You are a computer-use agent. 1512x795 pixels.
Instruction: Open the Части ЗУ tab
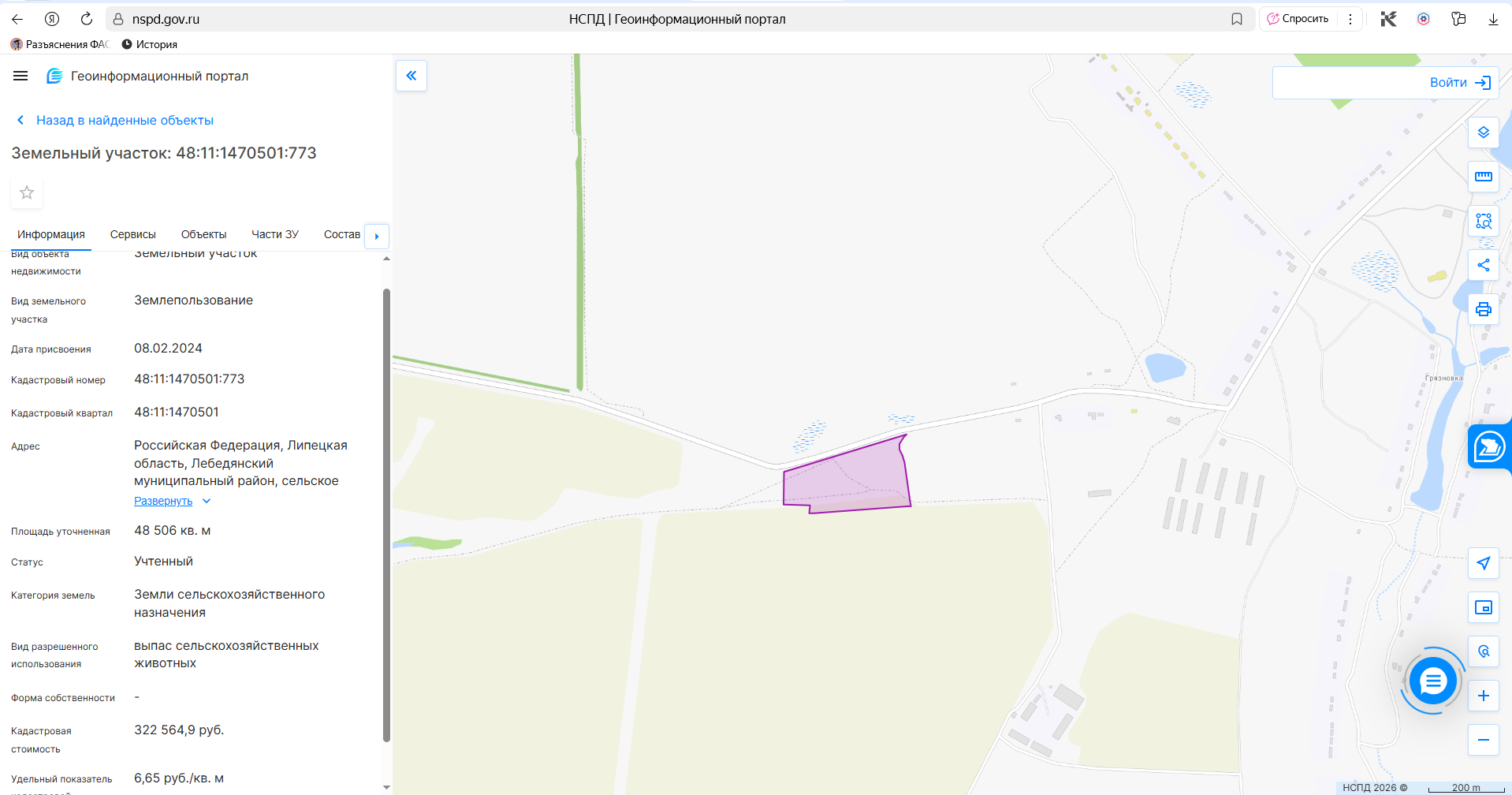[274, 234]
